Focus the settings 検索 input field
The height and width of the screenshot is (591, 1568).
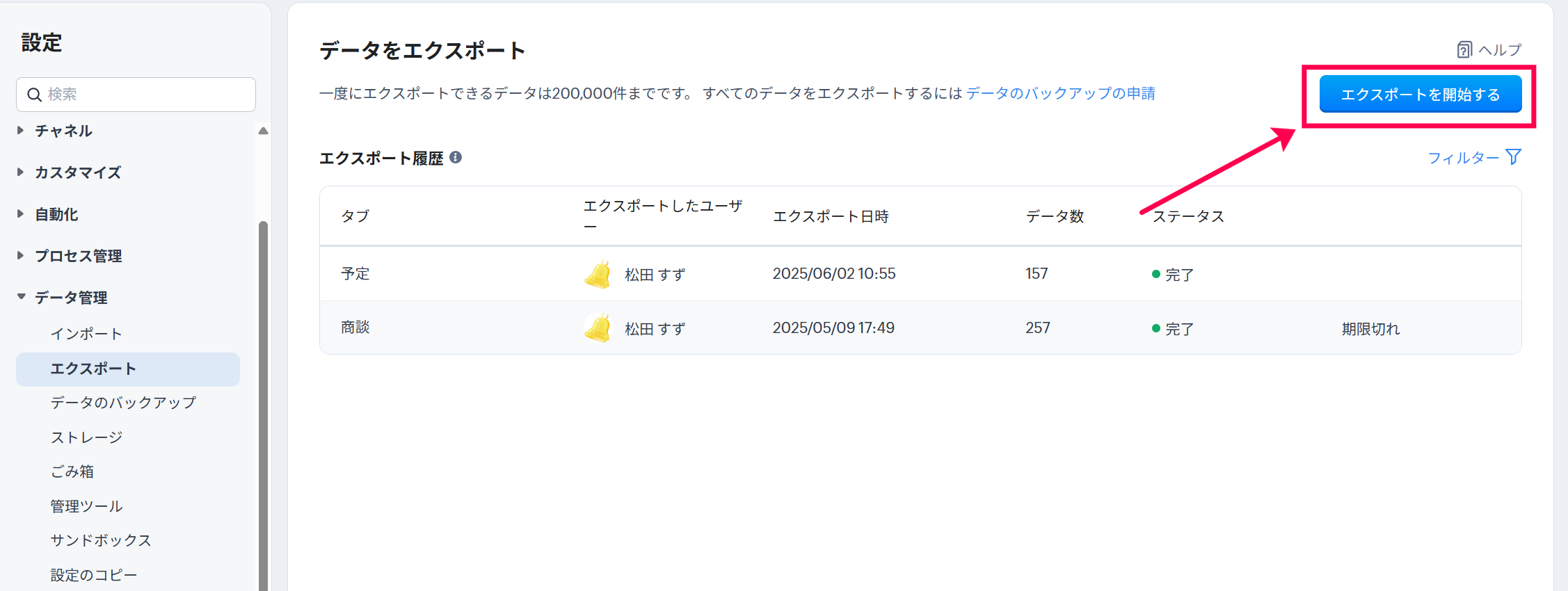(146, 95)
